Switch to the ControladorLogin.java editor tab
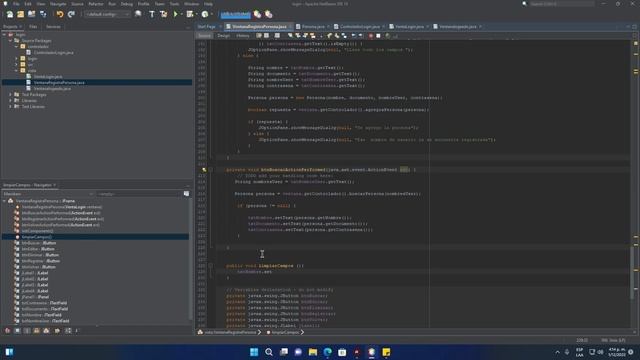The width and height of the screenshot is (640, 360). [x=359, y=27]
